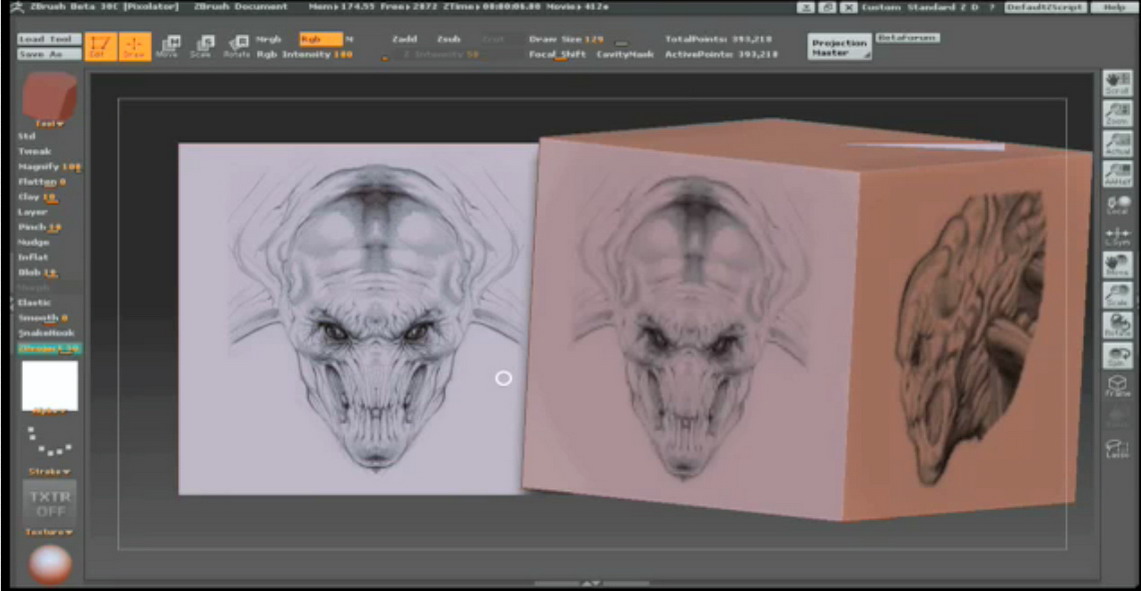Click the Spin icon in right shelf

[x=1117, y=356]
